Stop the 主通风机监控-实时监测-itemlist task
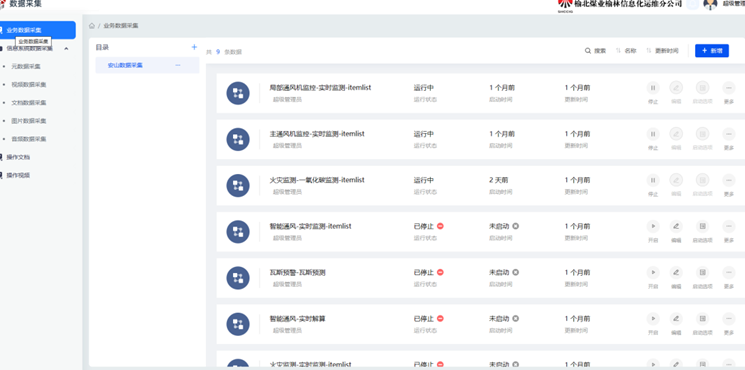 [x=653, y=134]
